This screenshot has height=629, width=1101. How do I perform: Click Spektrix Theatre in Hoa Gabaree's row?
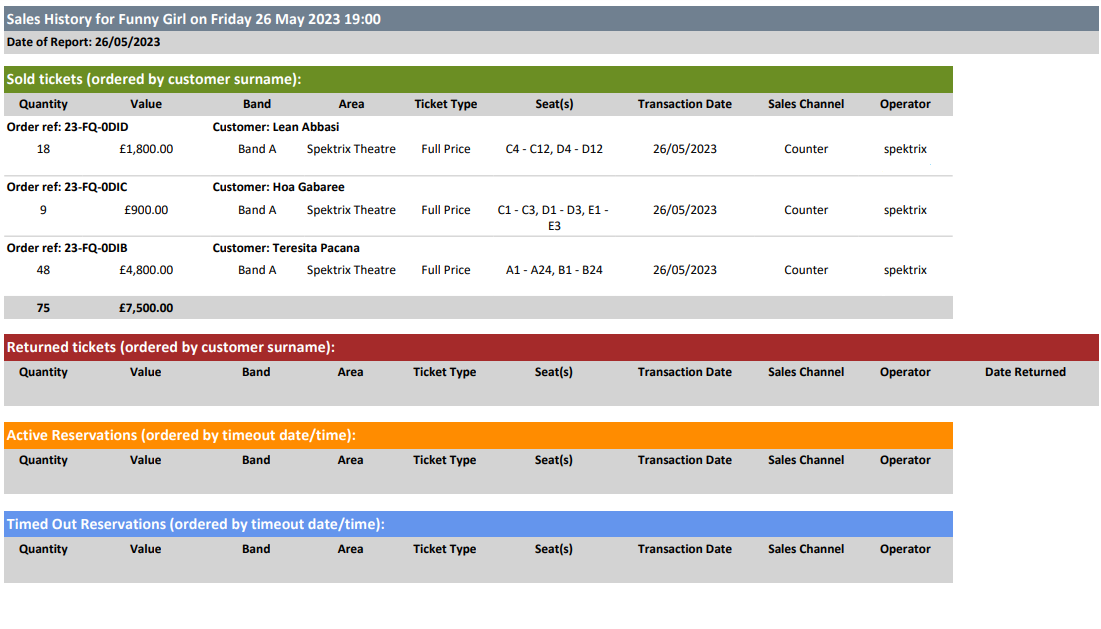[x=351, y=210]
